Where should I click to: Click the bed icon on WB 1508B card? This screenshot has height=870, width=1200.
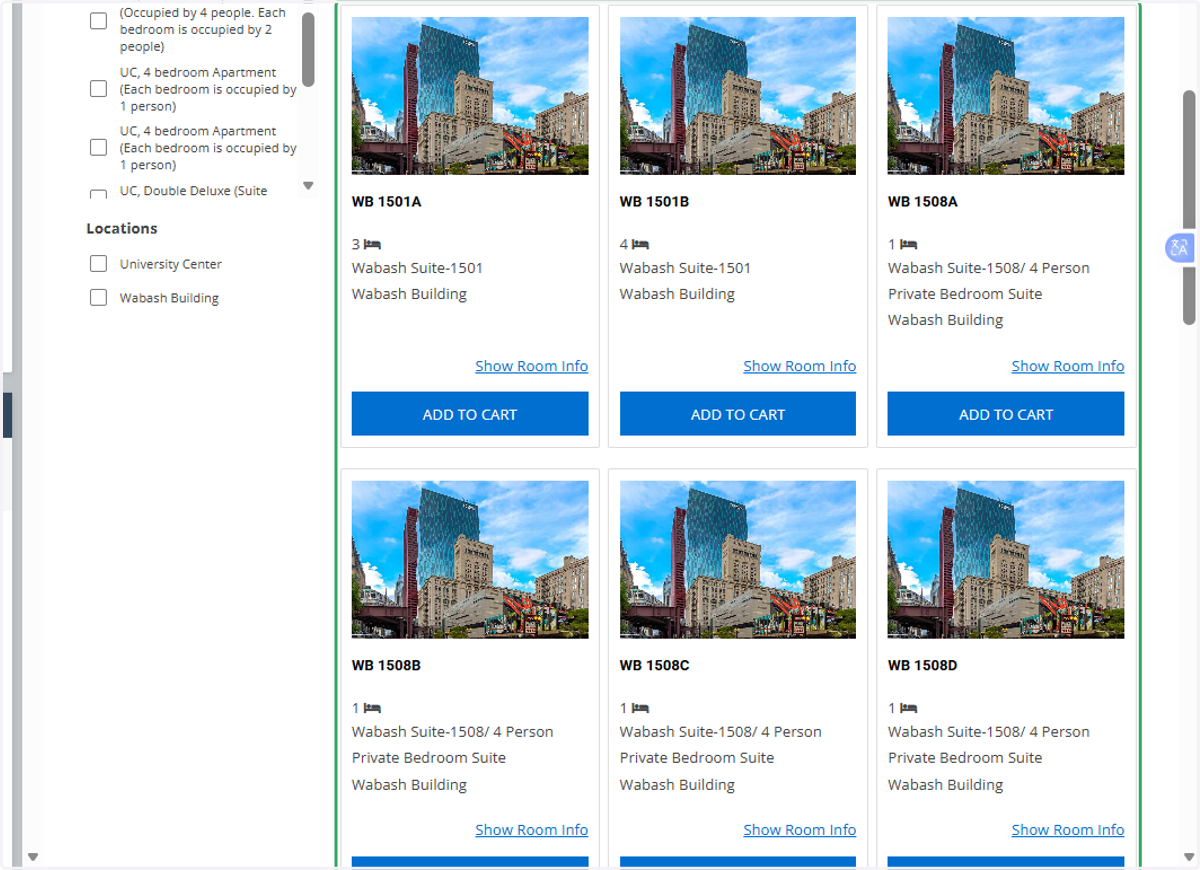click(x=372, y=708)
